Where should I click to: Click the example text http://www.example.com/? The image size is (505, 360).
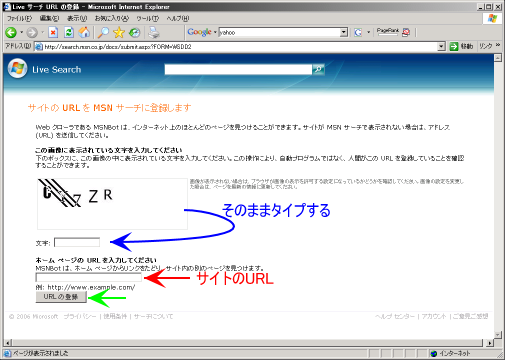[91, 287]
